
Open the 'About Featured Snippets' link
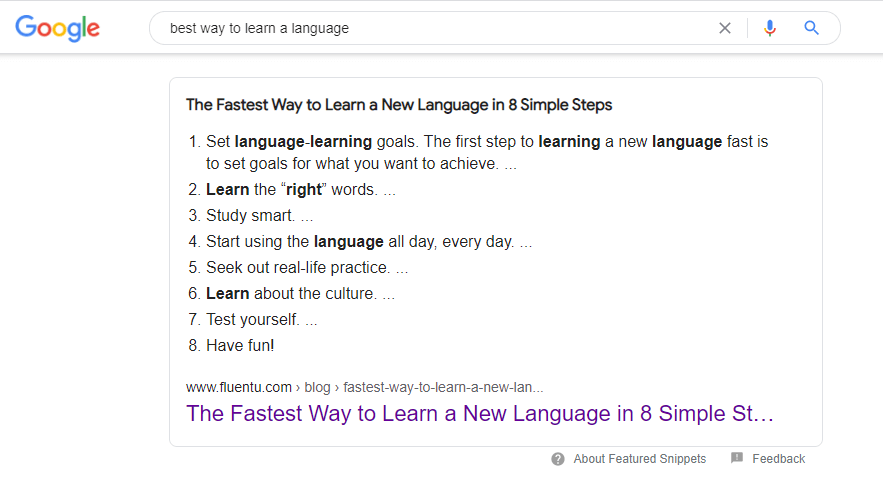pos(639,459)
